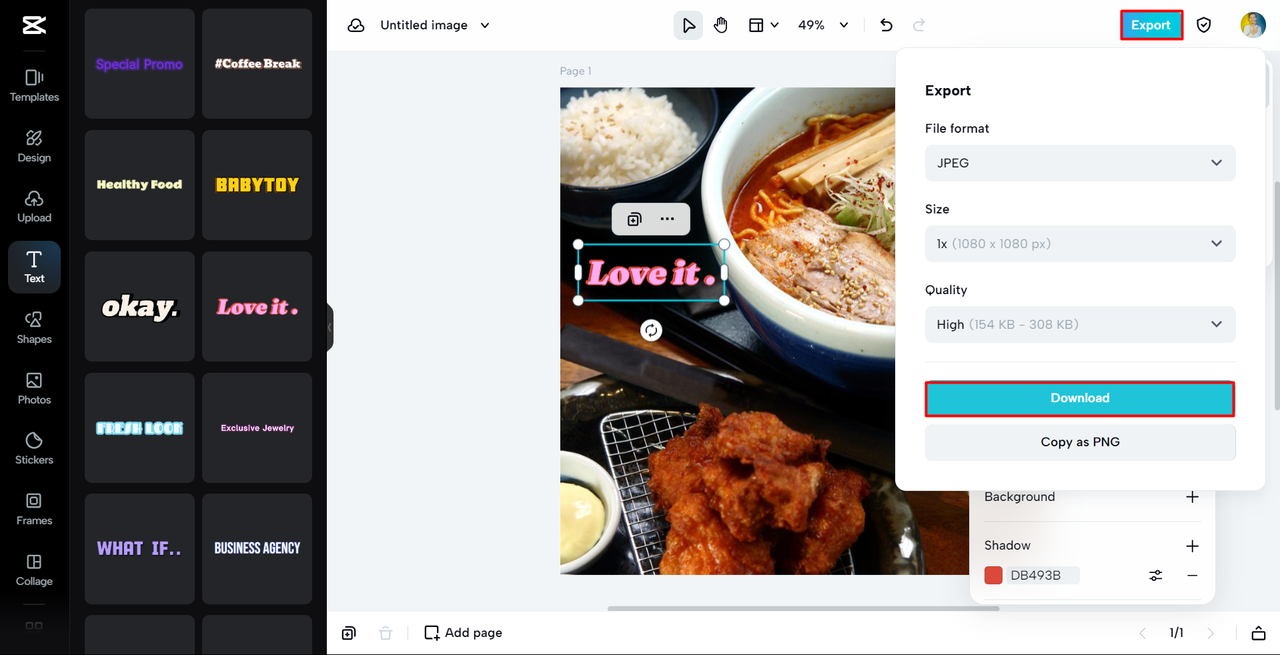Go to previous page arrow
Image resolution: width=1280 pixels, height=655 pixels.
click(1143, 633)
